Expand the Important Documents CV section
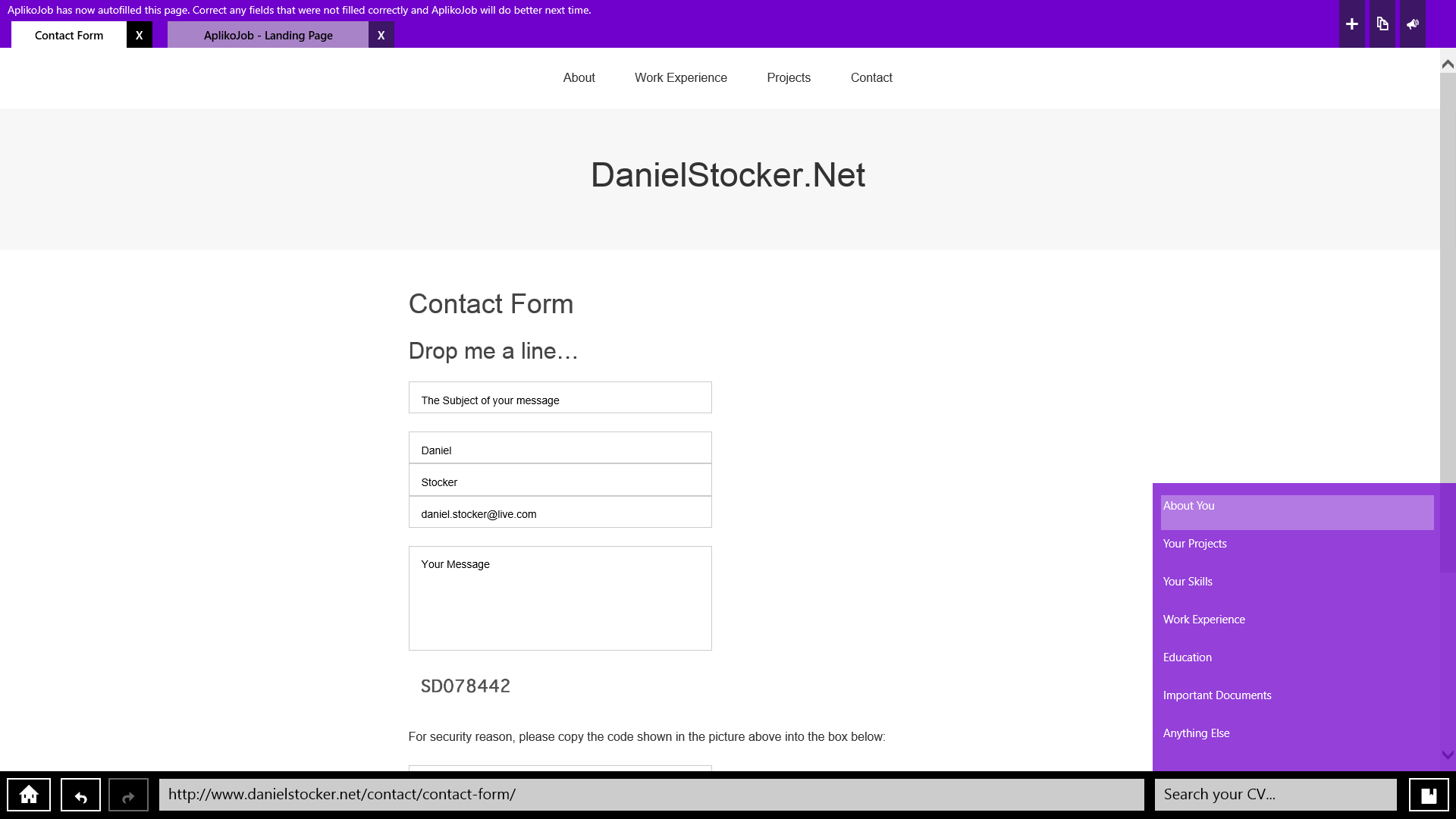This screenshot has height=819, width=1456. click(1216, 695)
